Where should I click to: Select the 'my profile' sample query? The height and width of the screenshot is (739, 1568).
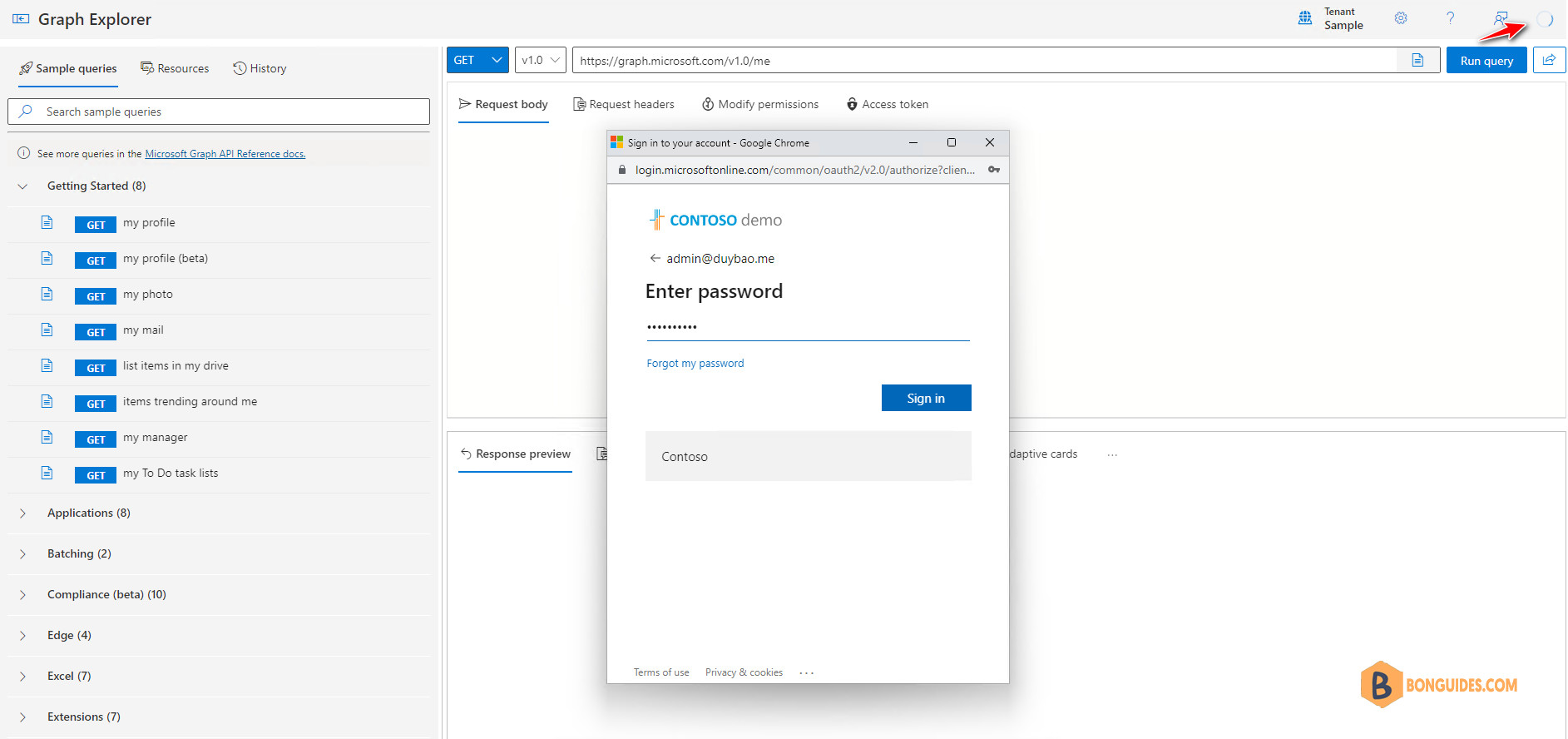tap(149, 223)
